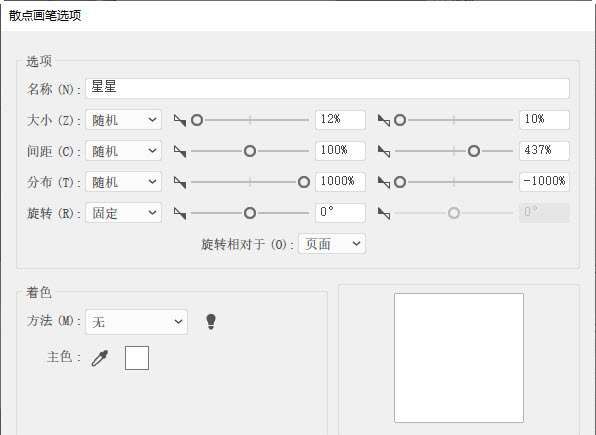Open the 大小 随机 dropdown
This screenshot has height=435, width=596.
[x=124, y=120]
